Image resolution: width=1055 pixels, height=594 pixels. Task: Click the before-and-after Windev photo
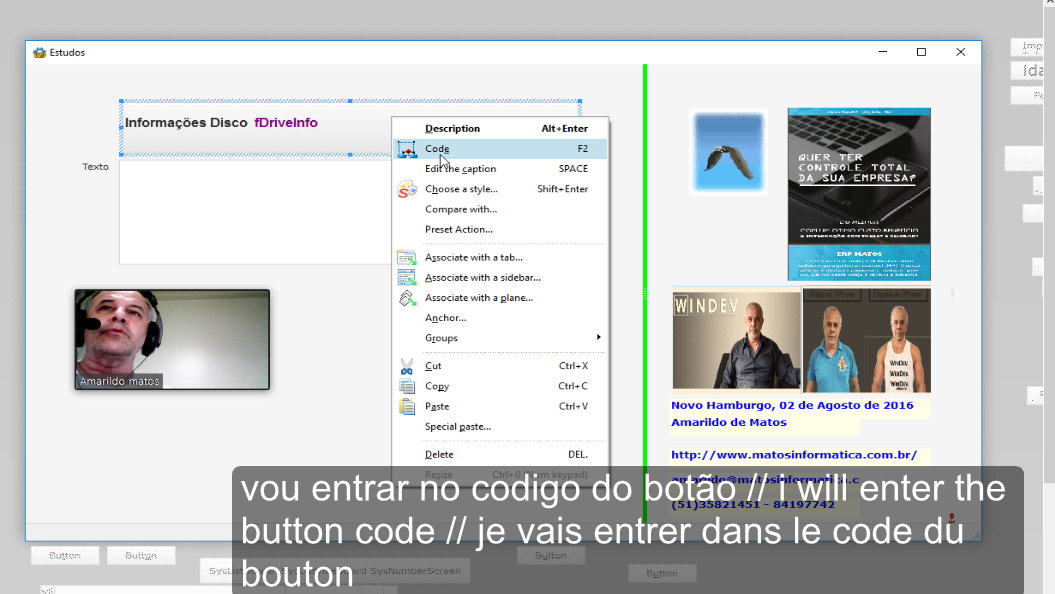[867, 340]
